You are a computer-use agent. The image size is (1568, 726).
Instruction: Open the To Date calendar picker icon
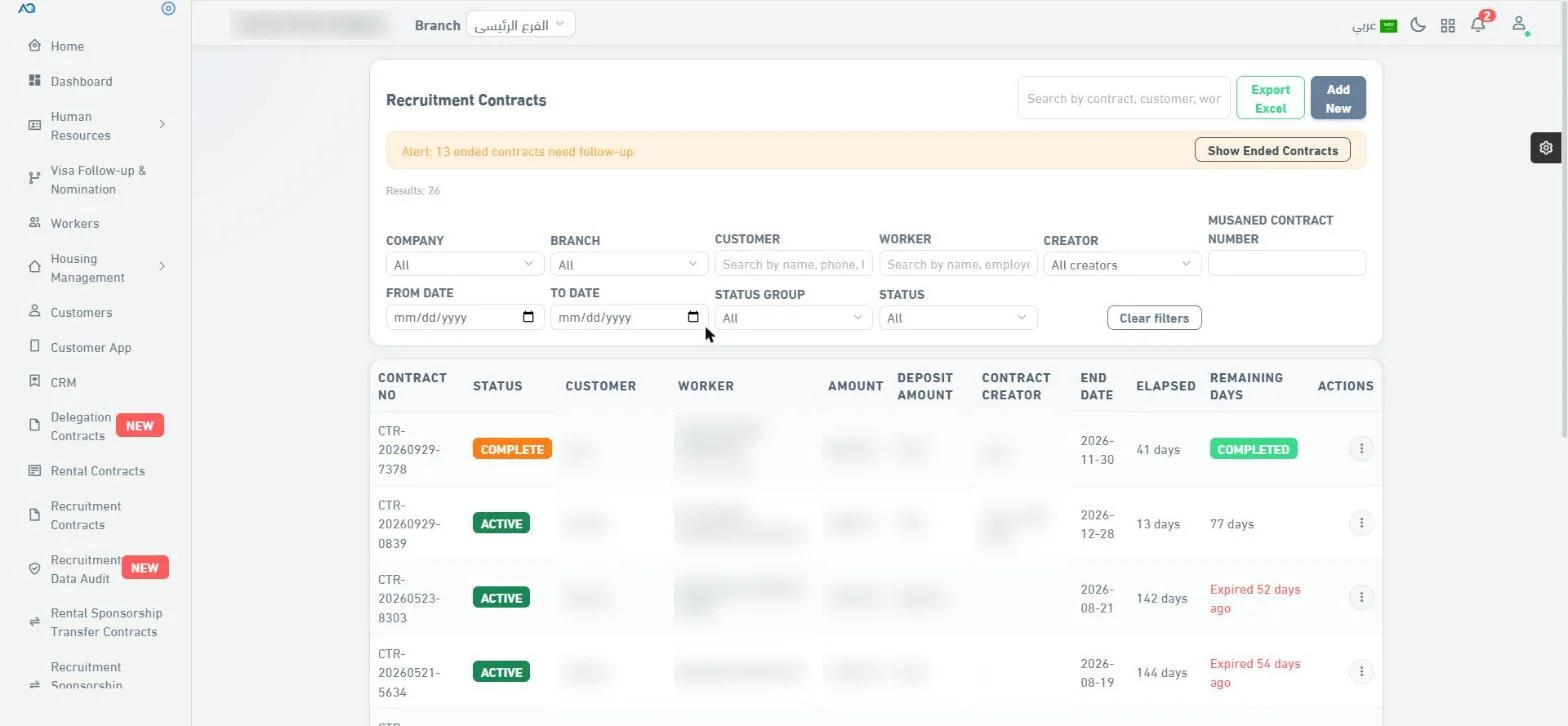tap(693, 317)
